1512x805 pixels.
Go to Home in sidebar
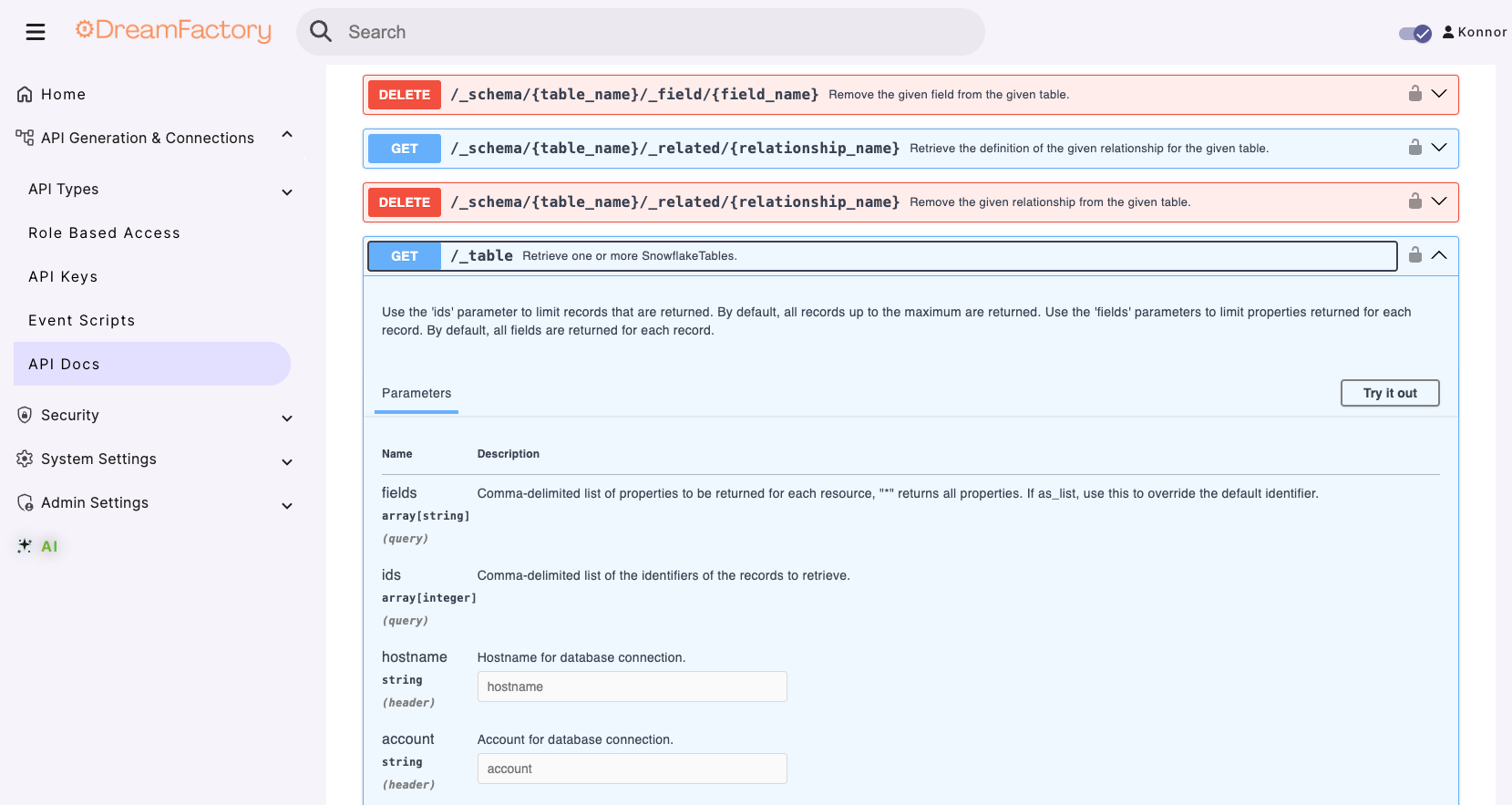tap(63, 94)
